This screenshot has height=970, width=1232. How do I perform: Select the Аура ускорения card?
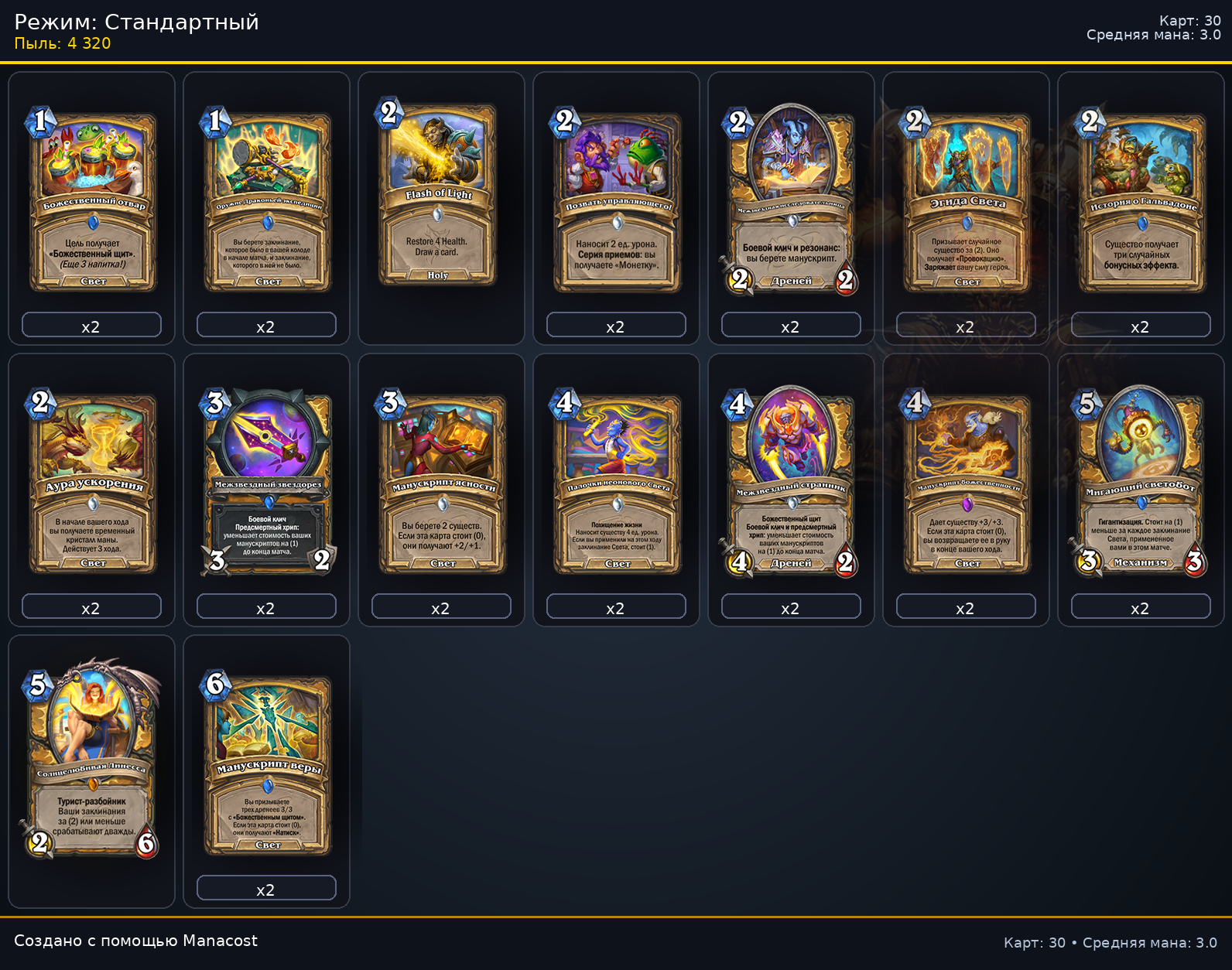point(91,481)
